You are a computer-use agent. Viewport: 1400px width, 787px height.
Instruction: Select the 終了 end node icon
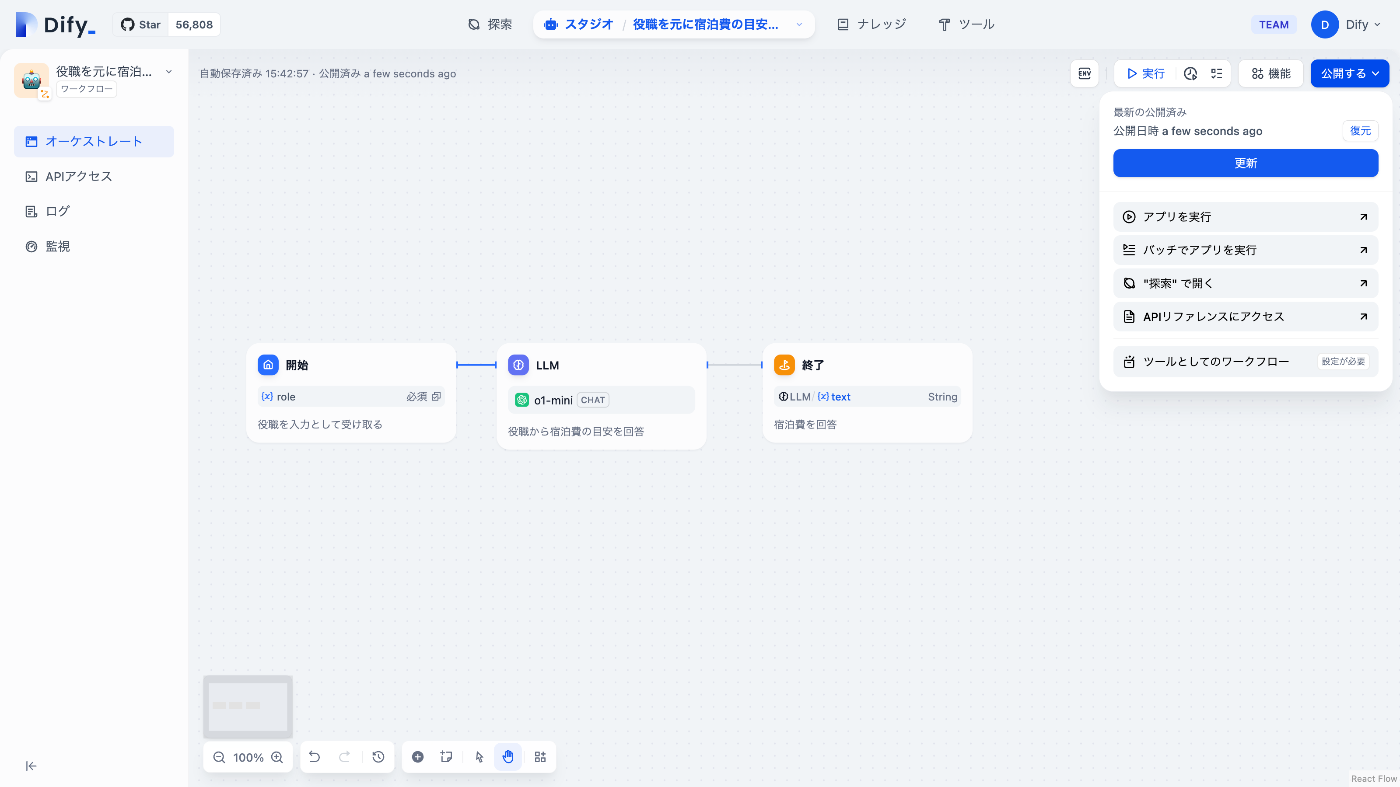point(784,365)
